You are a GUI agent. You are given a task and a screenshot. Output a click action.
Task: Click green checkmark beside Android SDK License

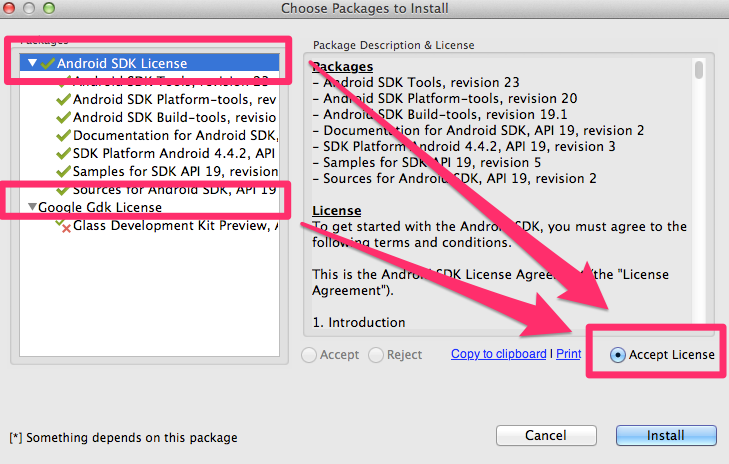(48, 63)
